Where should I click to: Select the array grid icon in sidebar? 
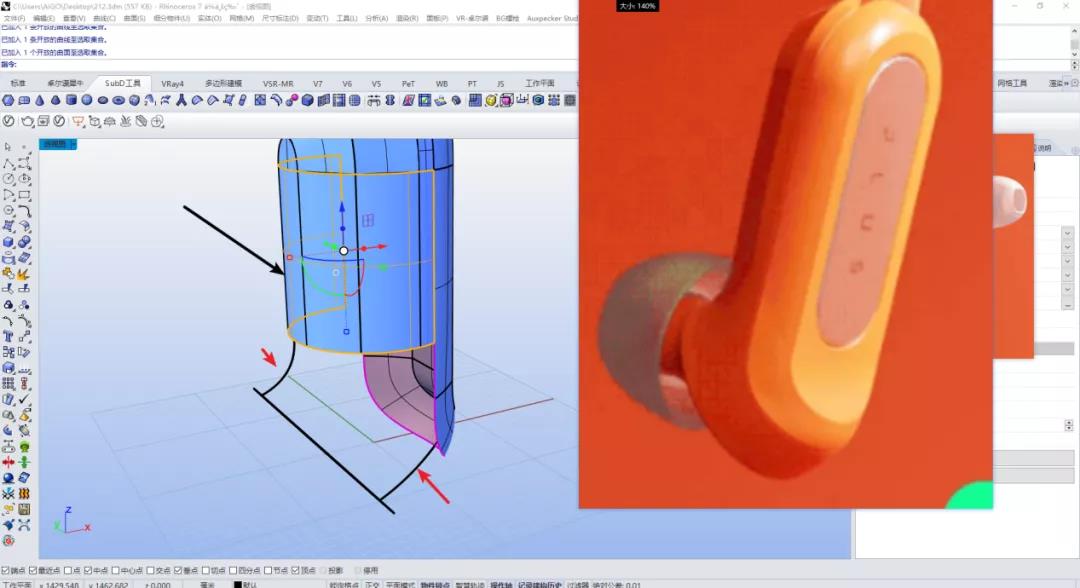pos(8,384)
